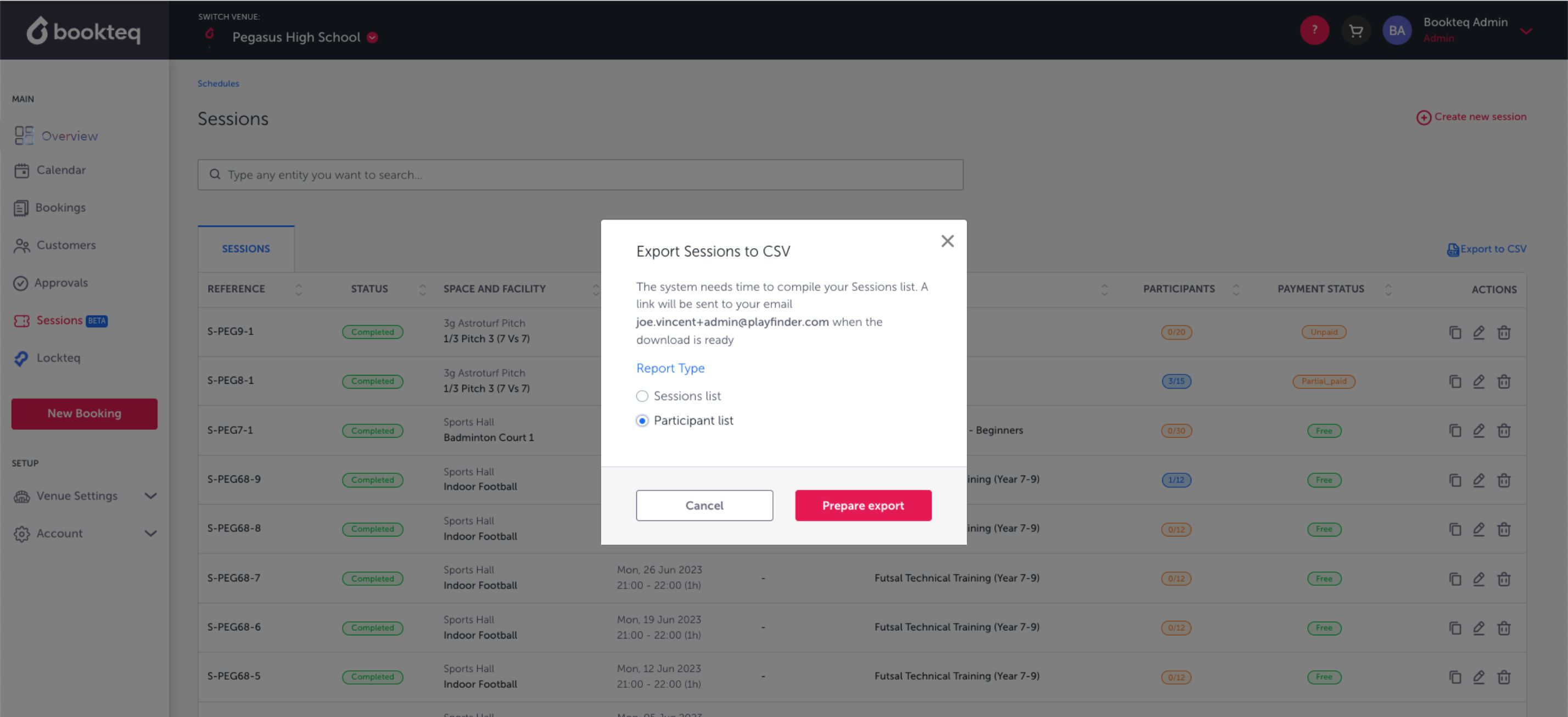Open Calendar in the sidebar
Viewport: 1568px width, 717px height.
pyautogui.click(x=60, y=170)
